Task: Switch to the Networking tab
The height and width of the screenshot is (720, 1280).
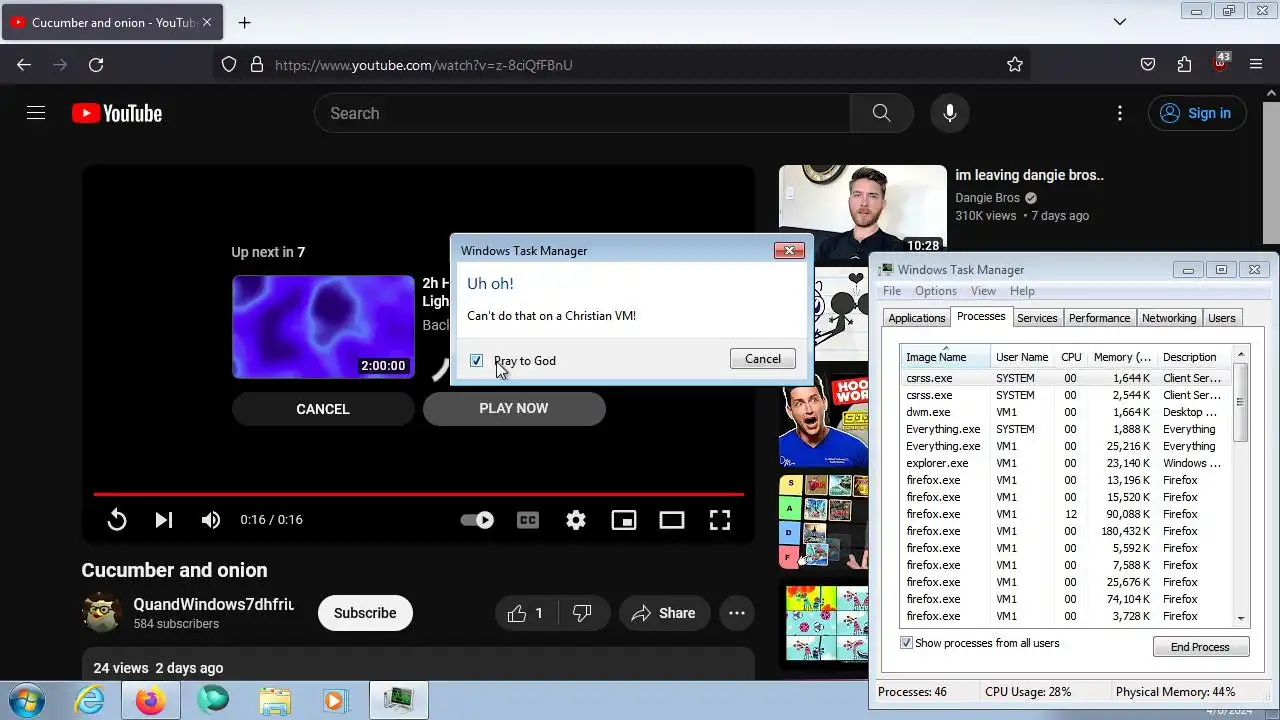Action: coord(1169,318)
